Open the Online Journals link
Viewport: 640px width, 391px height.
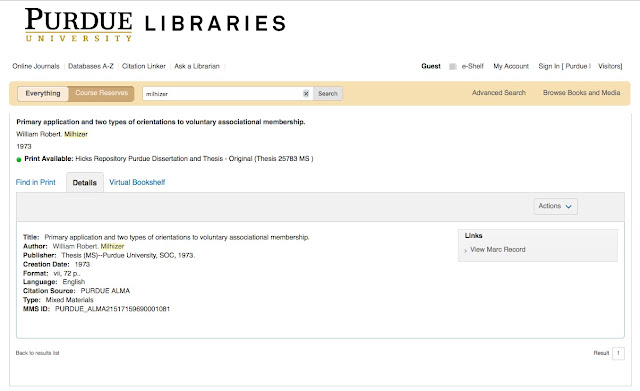point(36,66)
